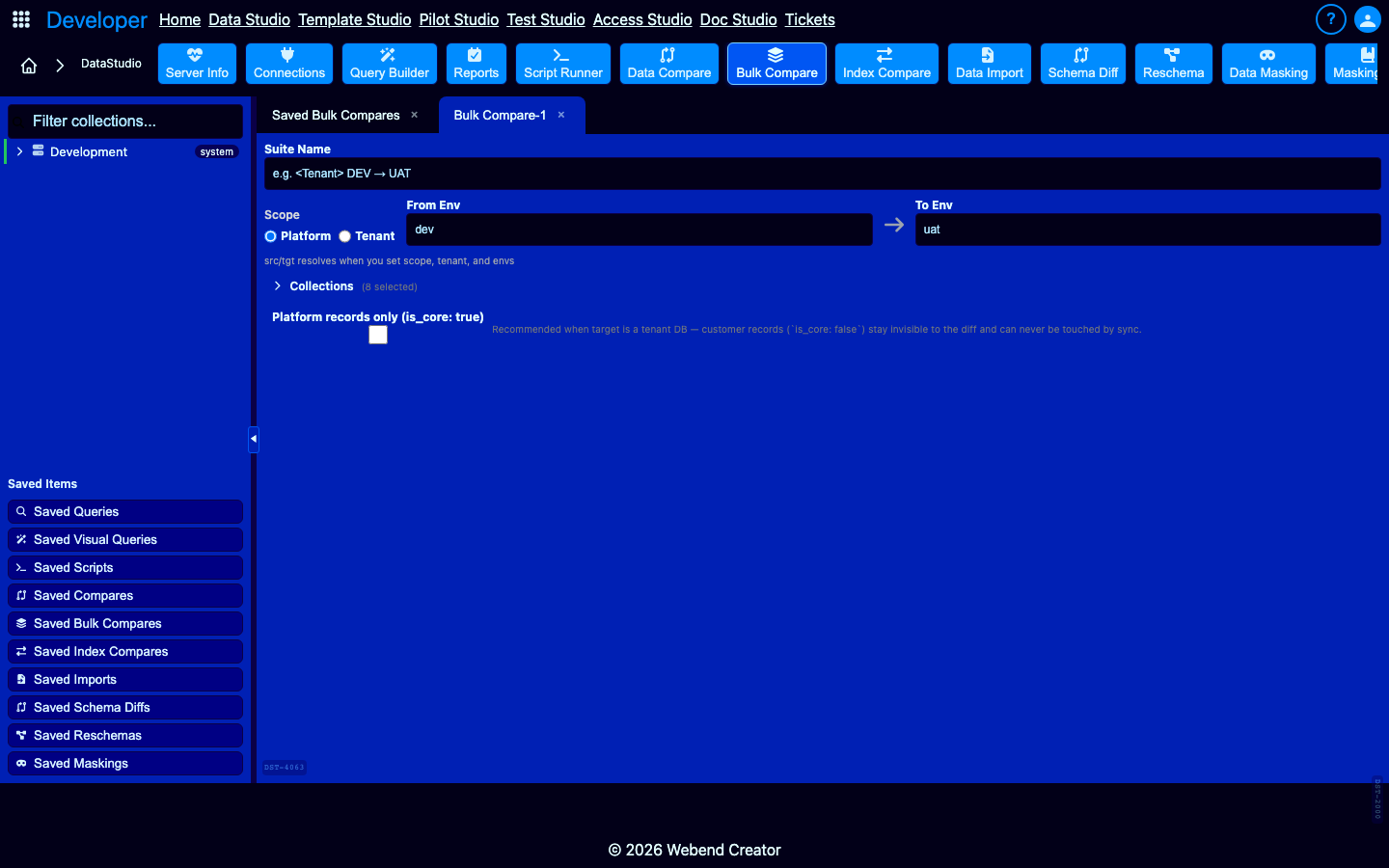Open the apps grid launcher icon
This screenshot has height=868, width=1389.
pyautogui.click(x=21, y=19)
